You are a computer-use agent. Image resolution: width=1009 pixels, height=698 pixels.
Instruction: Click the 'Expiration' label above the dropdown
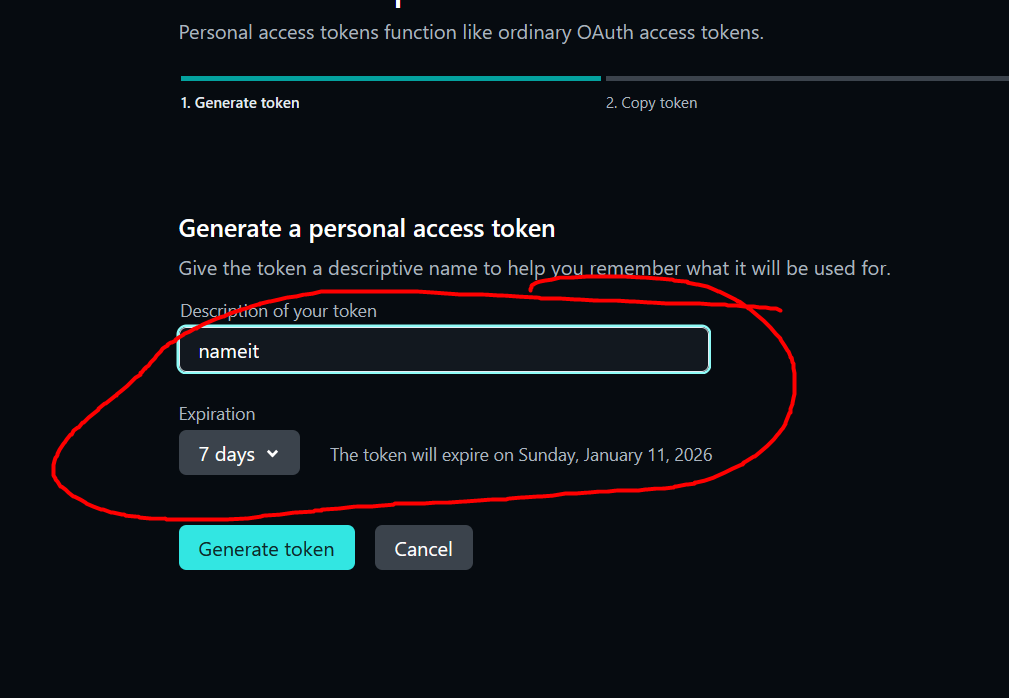point(217,414)
